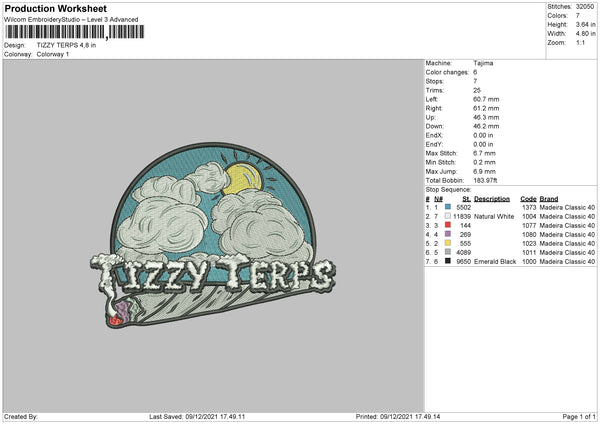Select stitch count 555 in stop 5

(x=466, y=243)
